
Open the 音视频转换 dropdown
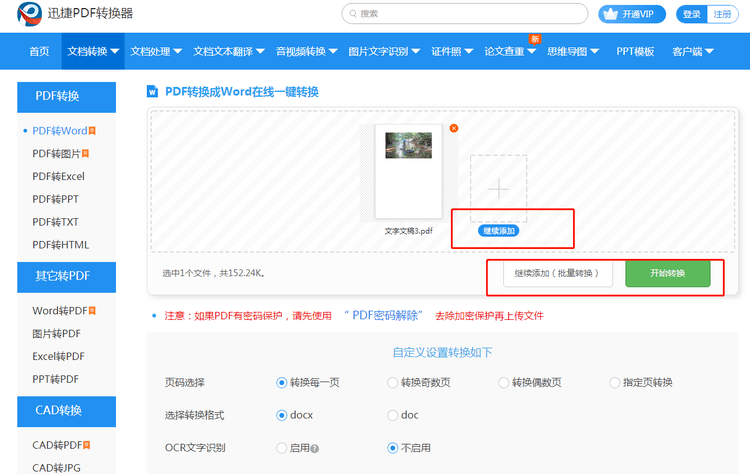point(307,51)
